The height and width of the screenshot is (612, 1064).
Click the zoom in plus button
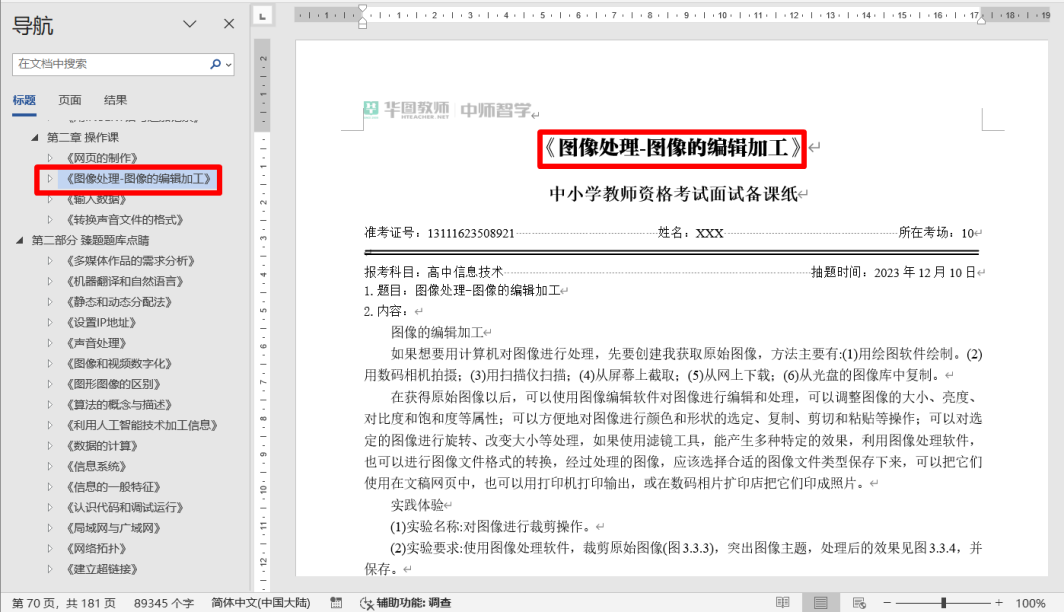coord(998,603)
